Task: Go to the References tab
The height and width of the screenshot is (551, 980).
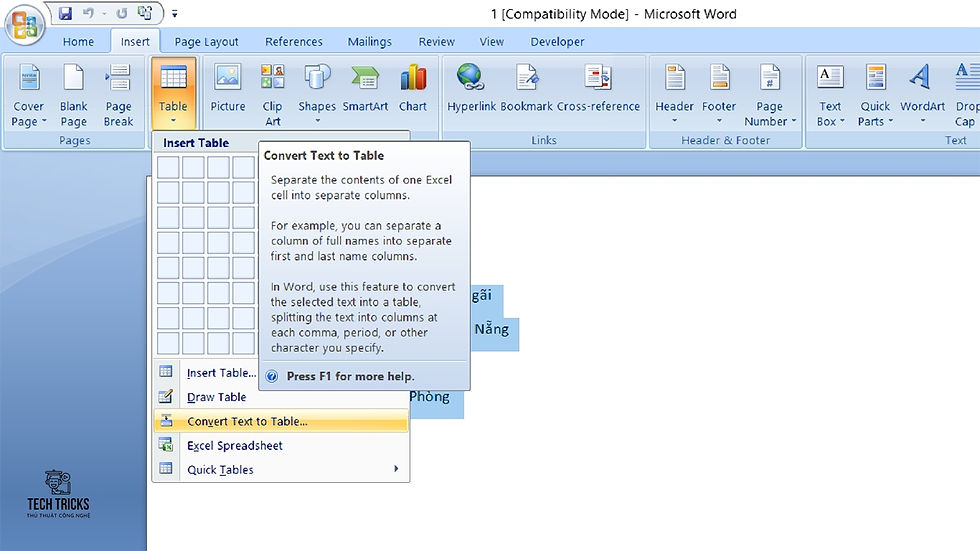Action: (294, 42)
